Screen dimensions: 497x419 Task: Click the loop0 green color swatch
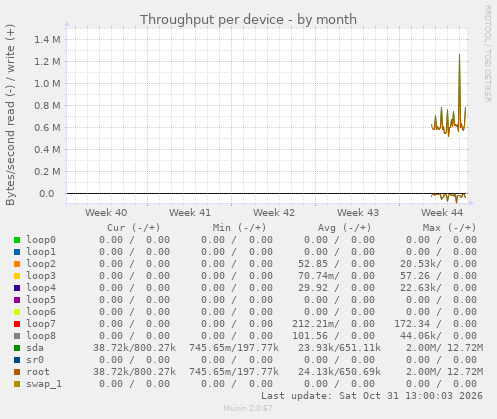click(17, 240)
